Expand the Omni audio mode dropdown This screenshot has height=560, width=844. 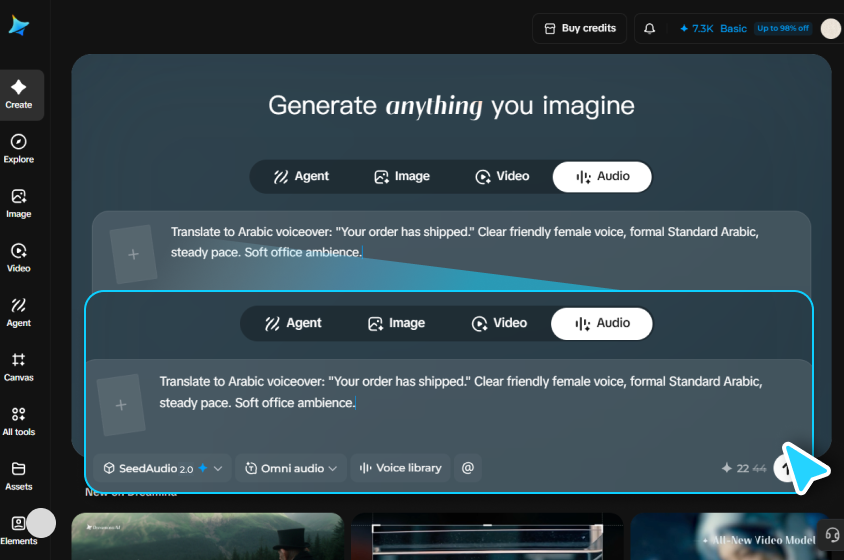click(x=291, y=468)
